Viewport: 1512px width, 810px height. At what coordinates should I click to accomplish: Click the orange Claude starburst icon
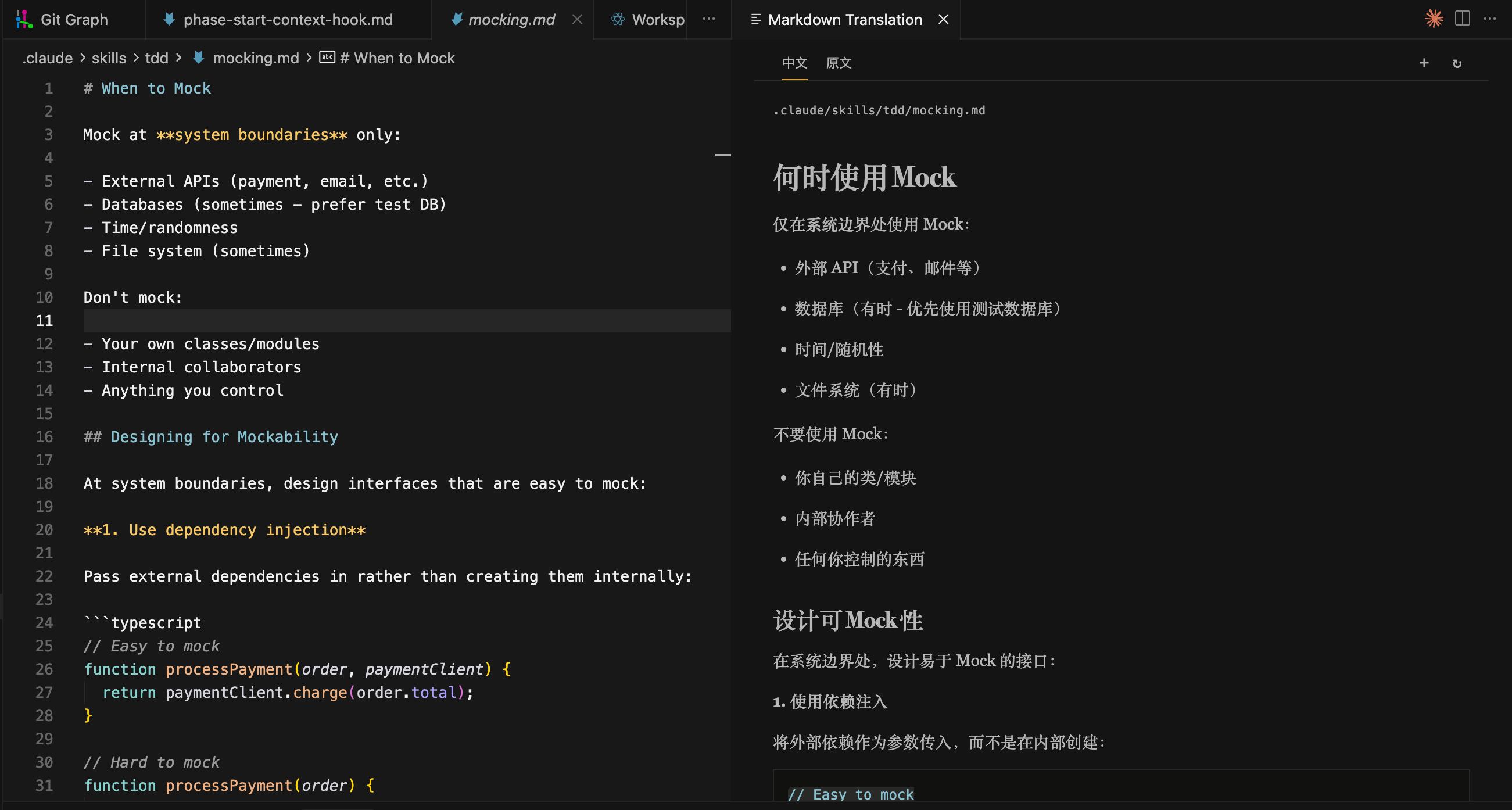[x=1434, y=19]
